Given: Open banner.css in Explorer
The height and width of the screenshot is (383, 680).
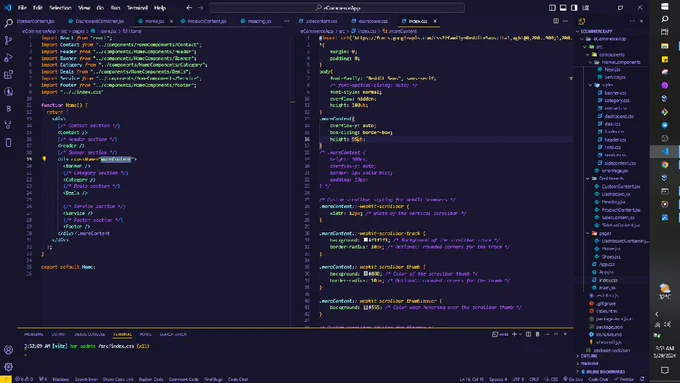Looking at the screenshot, I should point(615,93).
